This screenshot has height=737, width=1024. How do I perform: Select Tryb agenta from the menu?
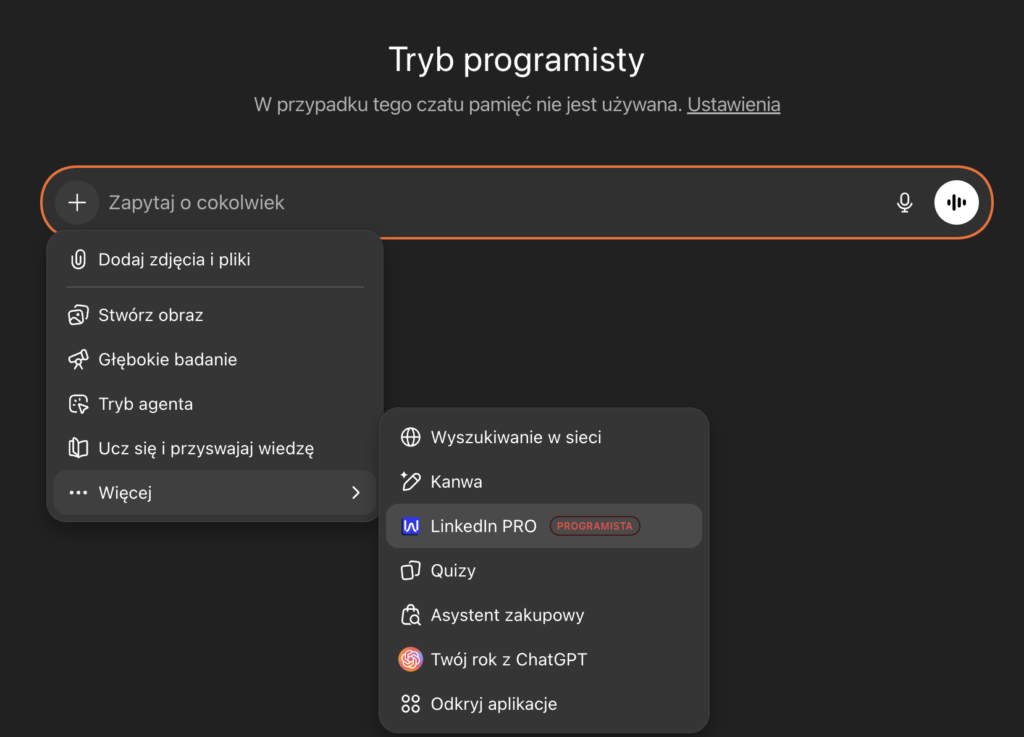click(x=147, y=404)
